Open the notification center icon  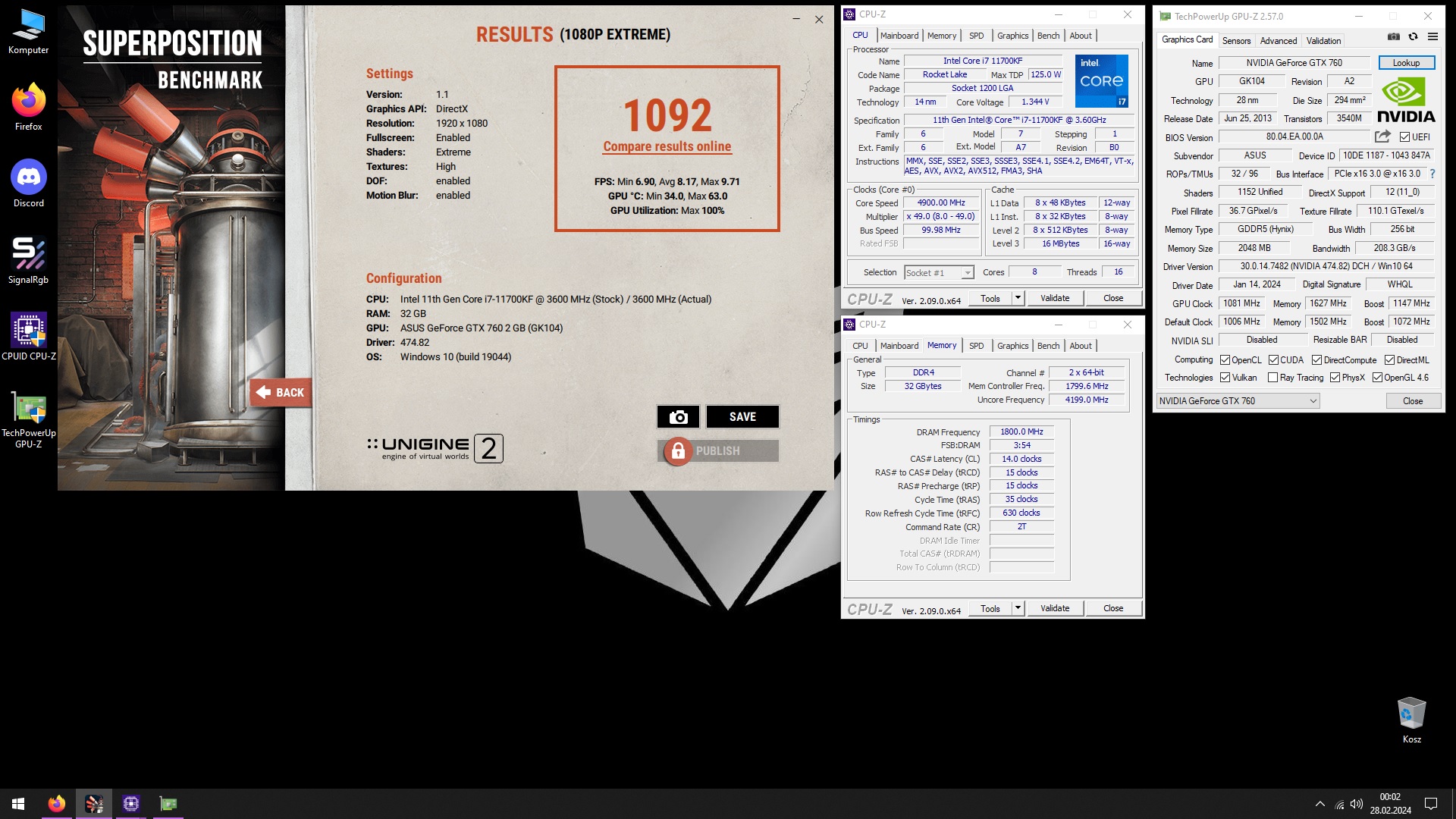[x=1431, y=804]
